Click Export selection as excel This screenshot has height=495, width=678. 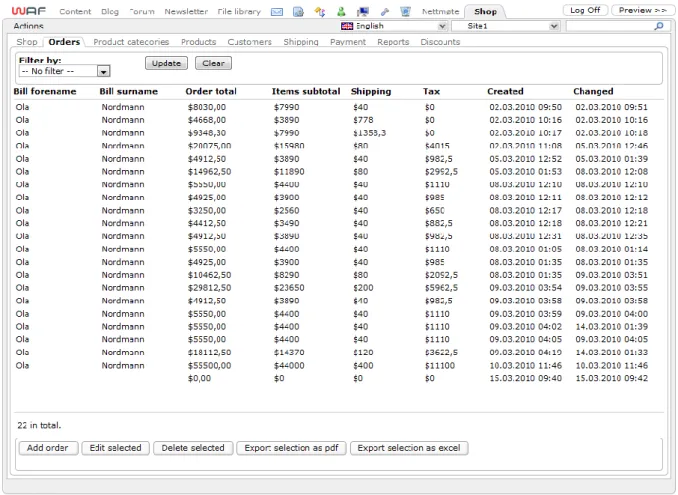point(409,448)
